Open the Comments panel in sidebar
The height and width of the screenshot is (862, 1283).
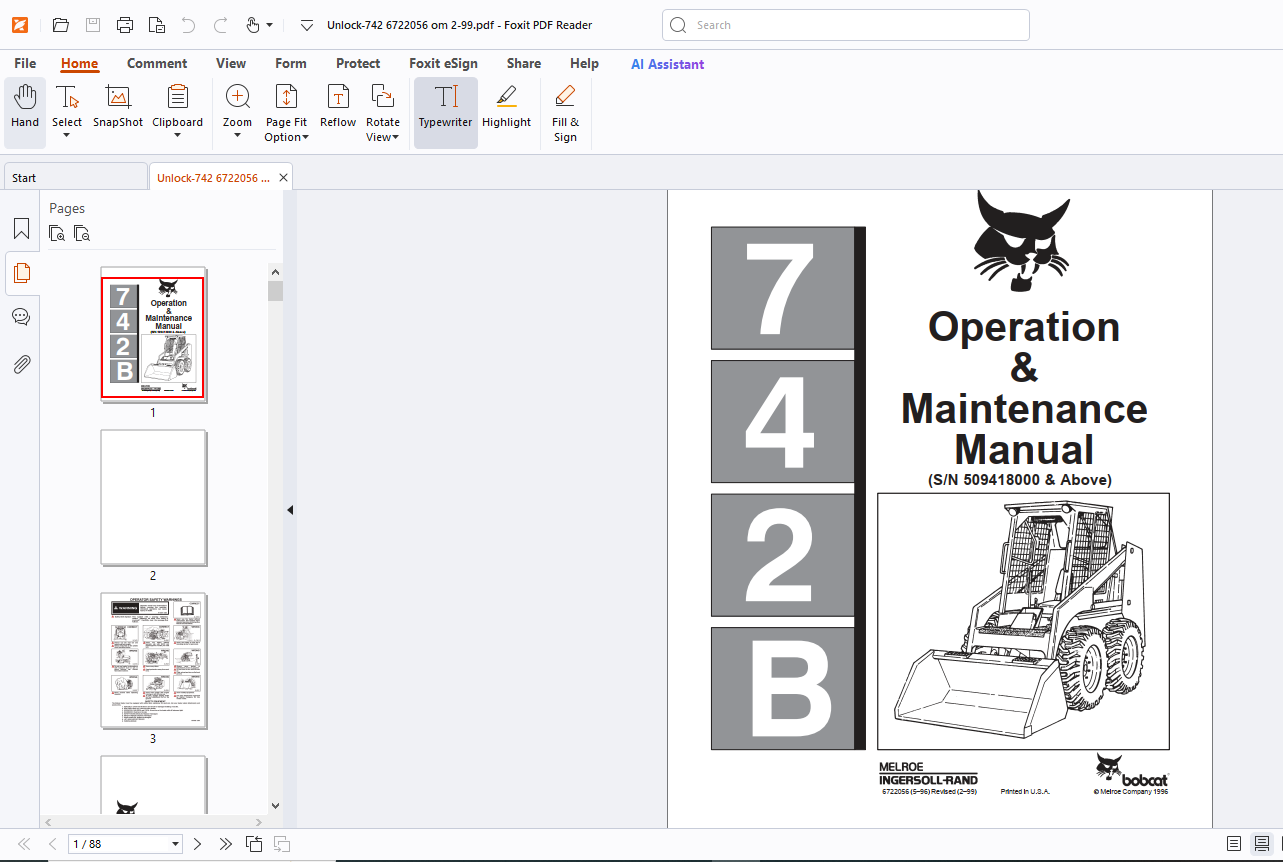(21, 317)
